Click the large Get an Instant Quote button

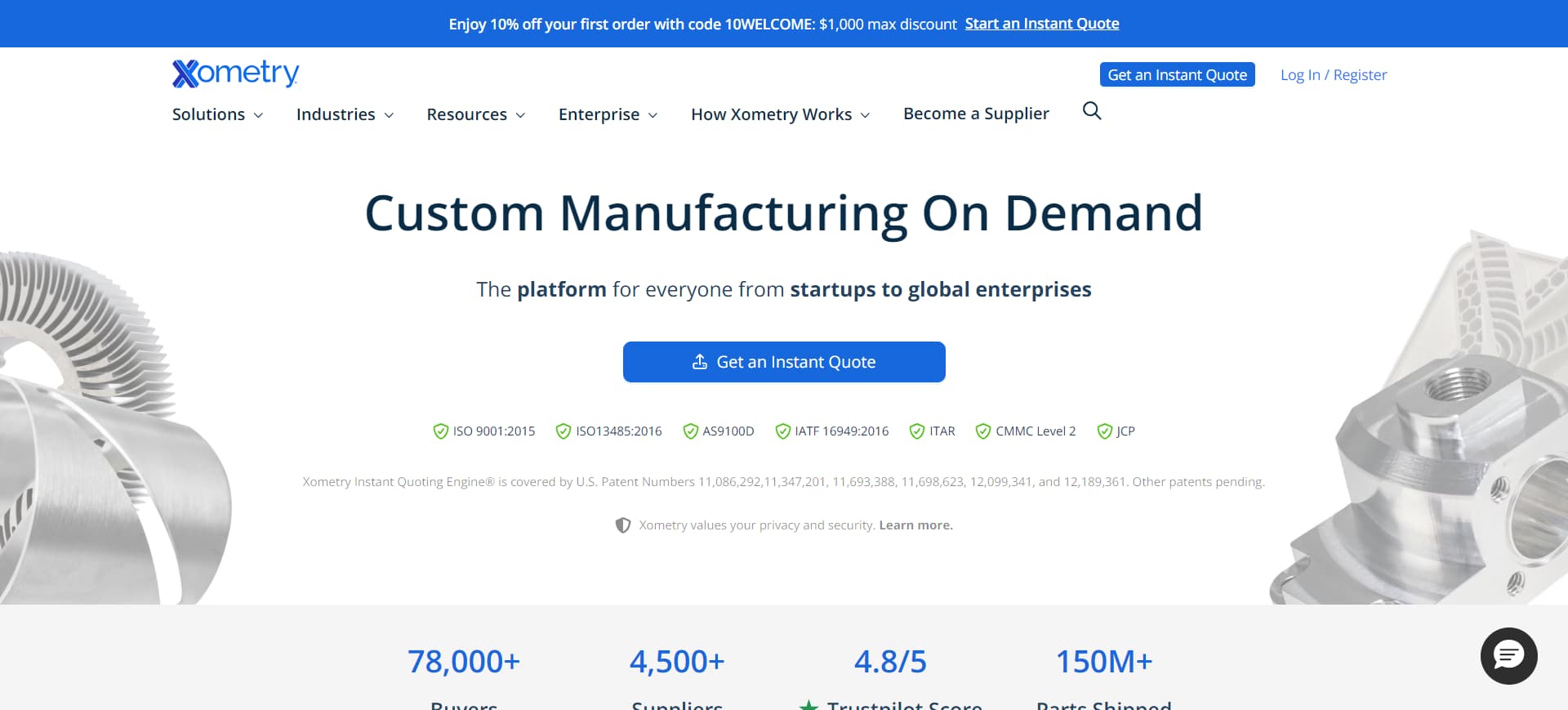pyautogui.click(x=784, y=362)
